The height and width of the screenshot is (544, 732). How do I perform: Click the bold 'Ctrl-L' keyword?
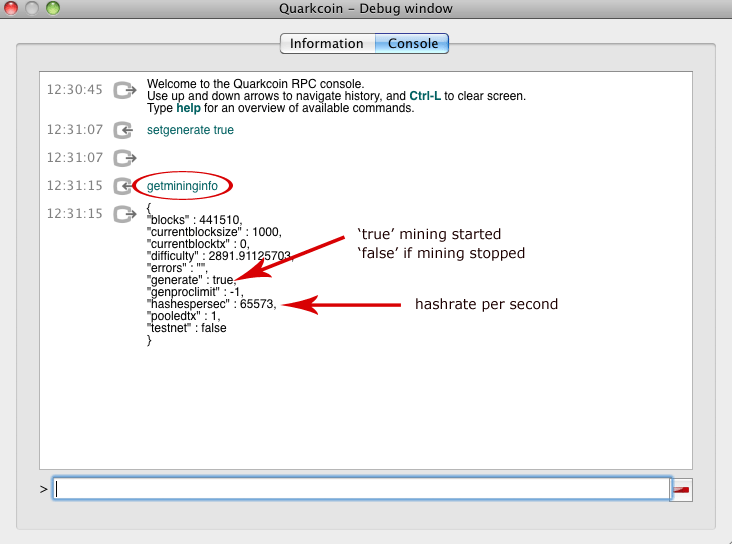(x=425, y=96)
